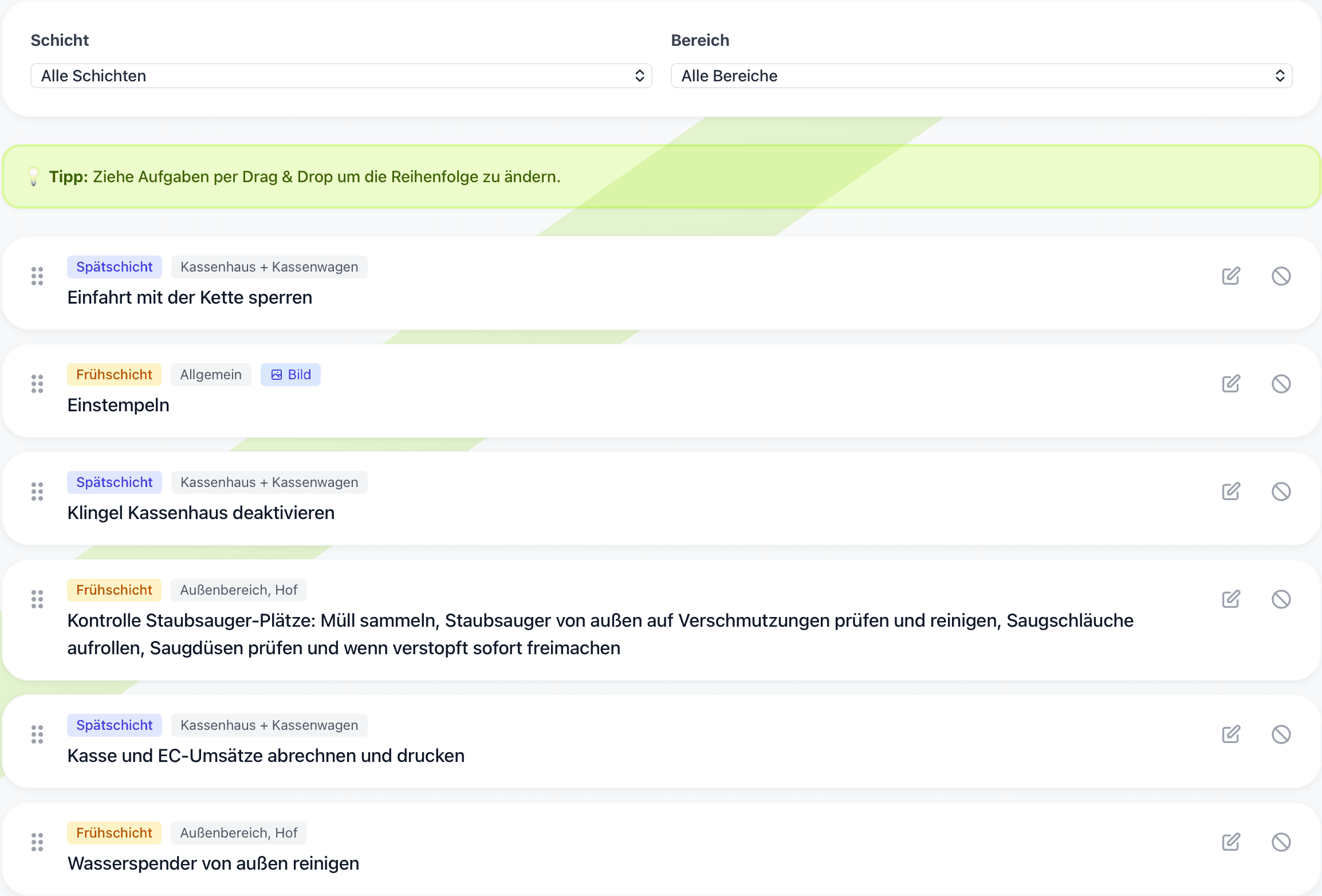Click the drag handle of "Wasserspender von außen reinigen"

tap(37, 842)
